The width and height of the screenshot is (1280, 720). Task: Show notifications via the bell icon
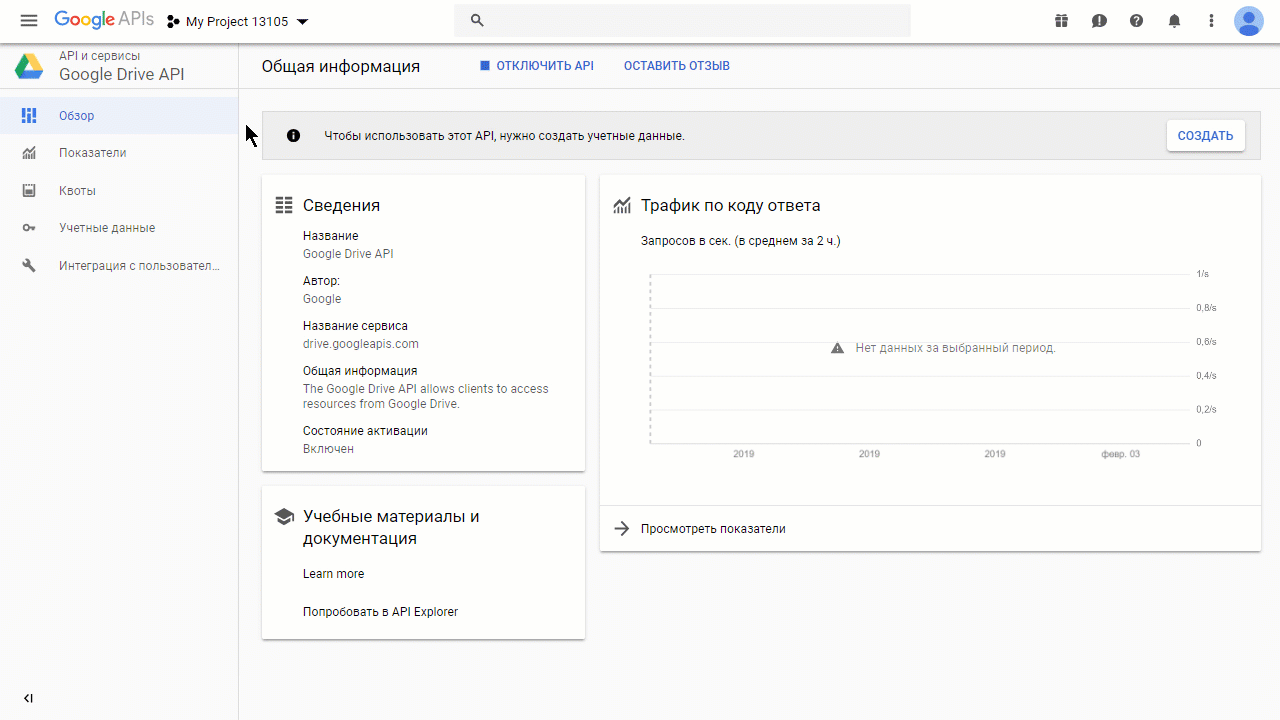pyautogui.click(x=1174, y=21)
